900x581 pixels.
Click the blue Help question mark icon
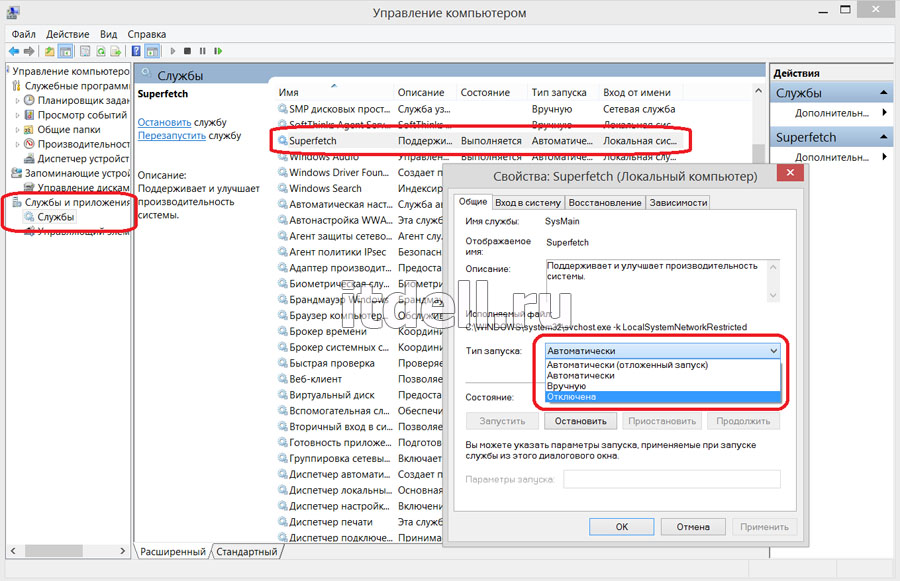click(136, 51)
